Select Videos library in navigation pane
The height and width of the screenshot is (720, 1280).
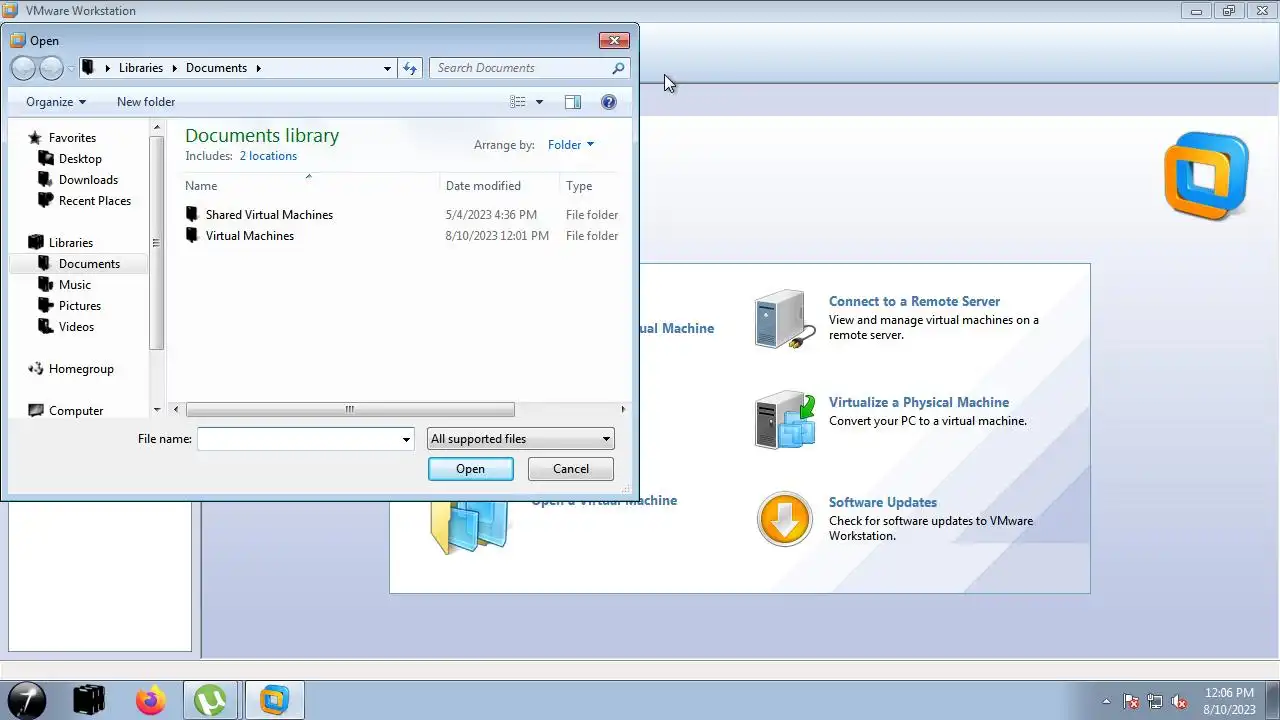(x=76, y=327)
